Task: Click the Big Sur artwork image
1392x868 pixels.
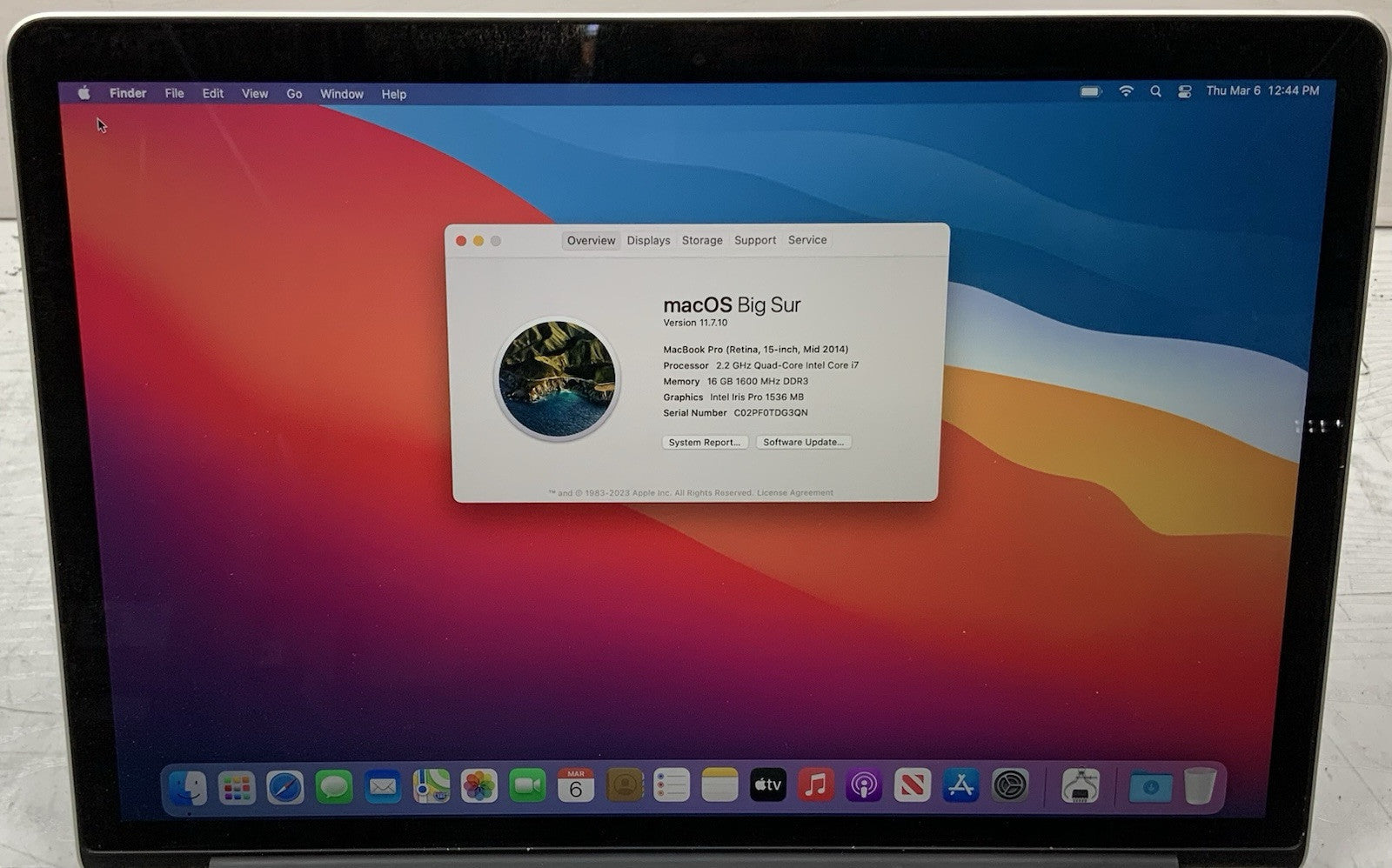Action: point(558,378)
